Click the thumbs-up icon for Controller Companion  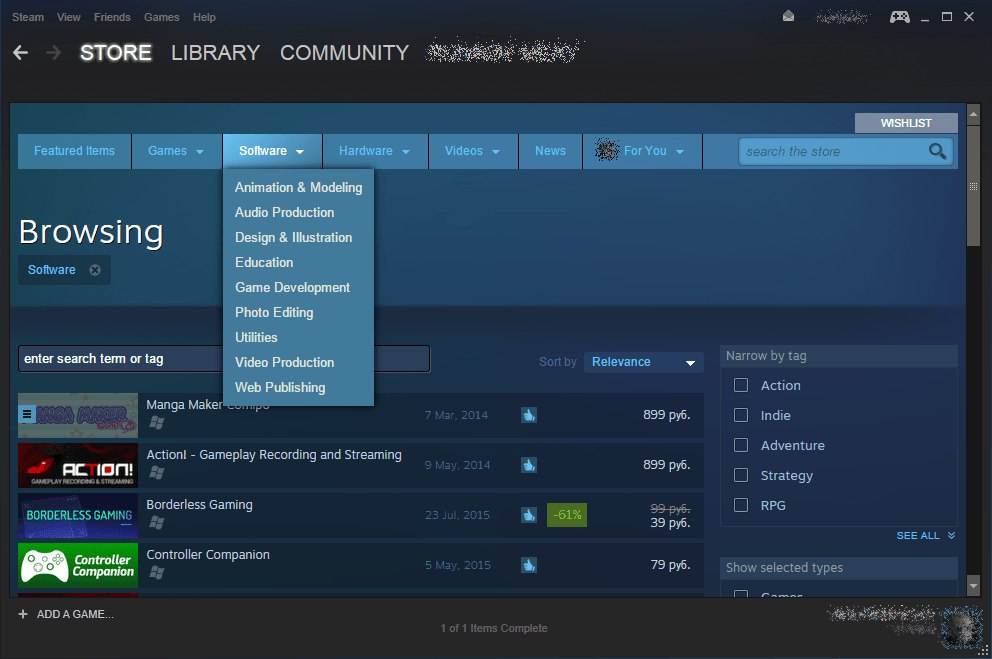point(529,565)
